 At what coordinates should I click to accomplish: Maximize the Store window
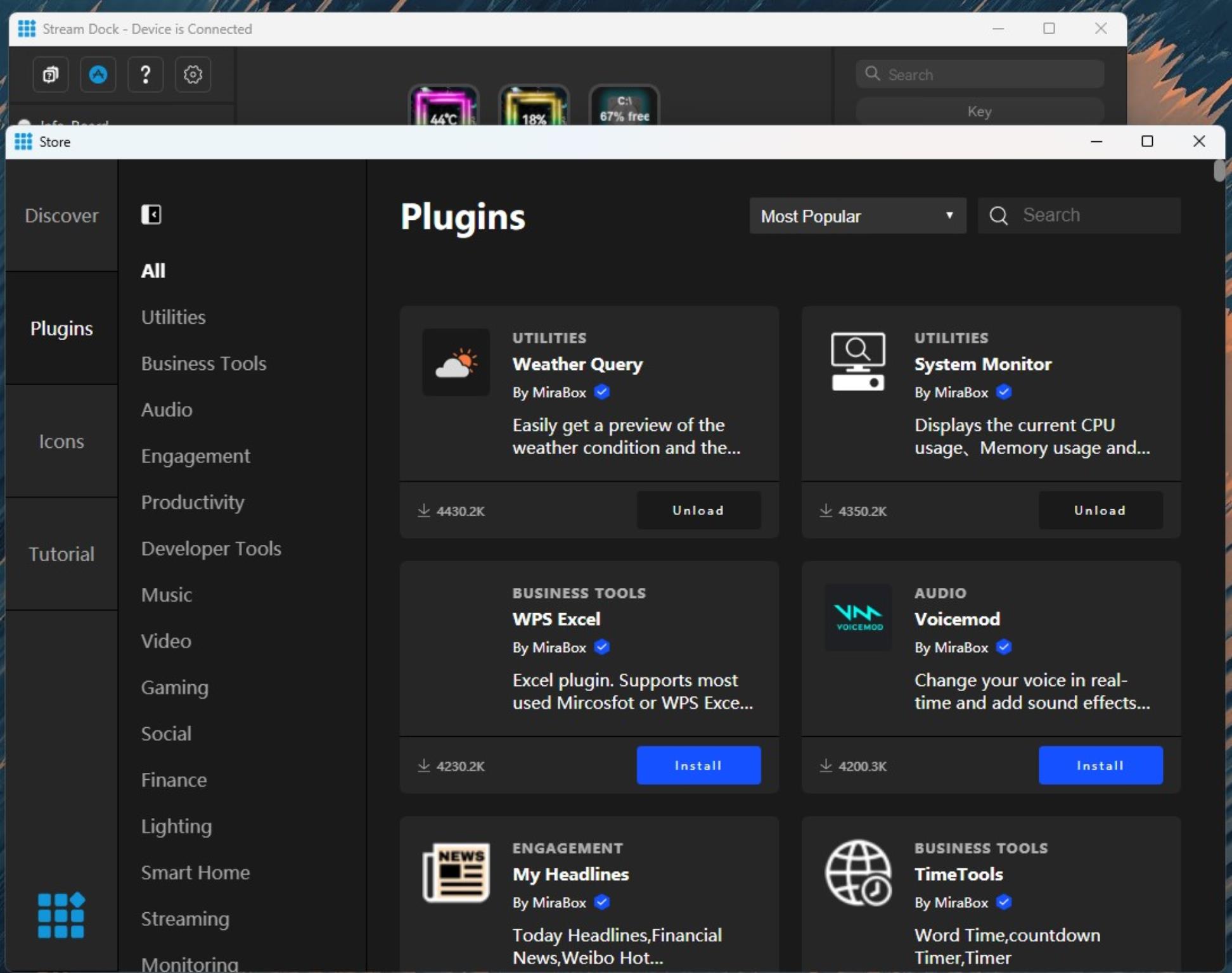1147,141
